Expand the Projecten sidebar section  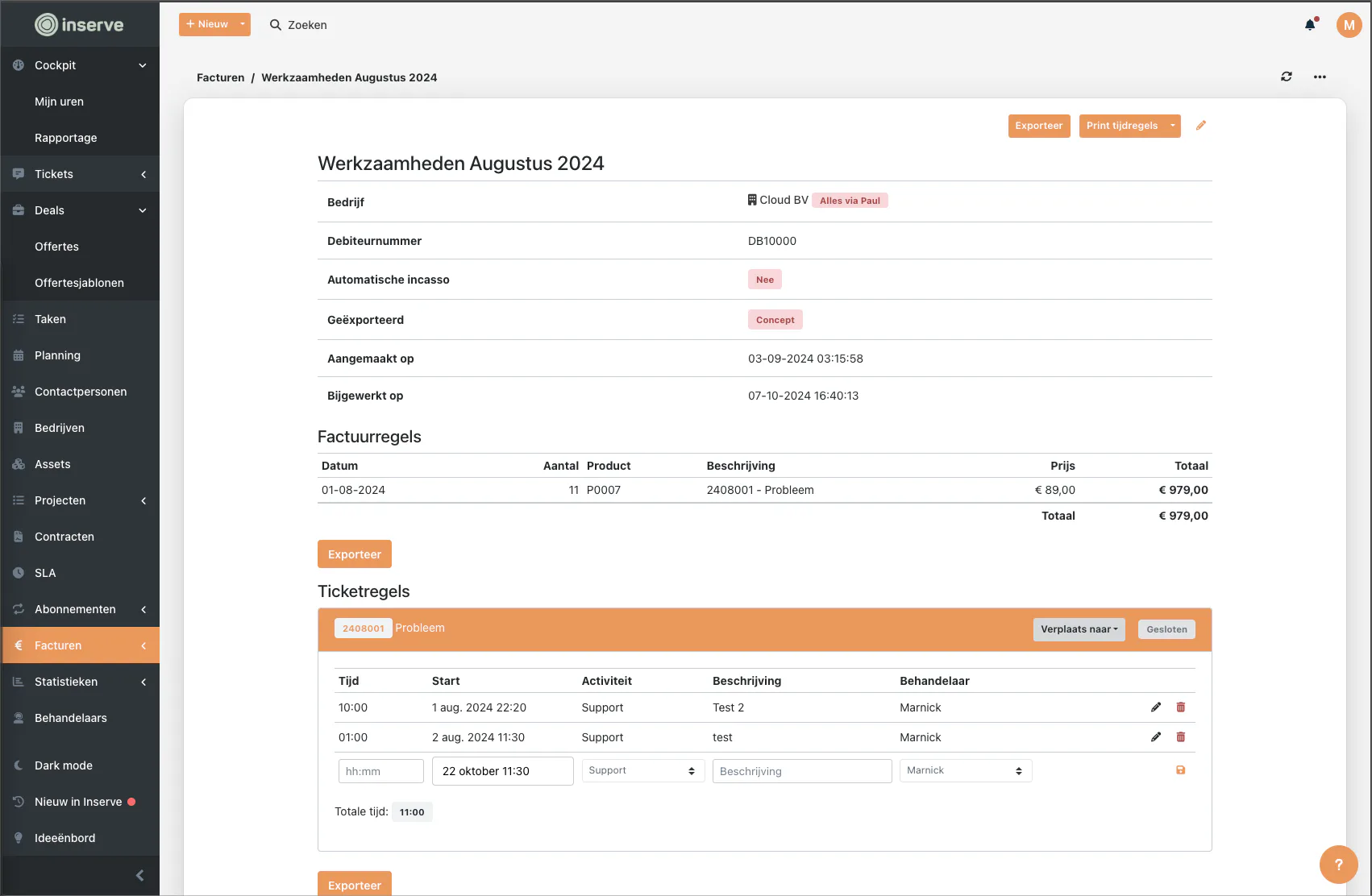80,500
